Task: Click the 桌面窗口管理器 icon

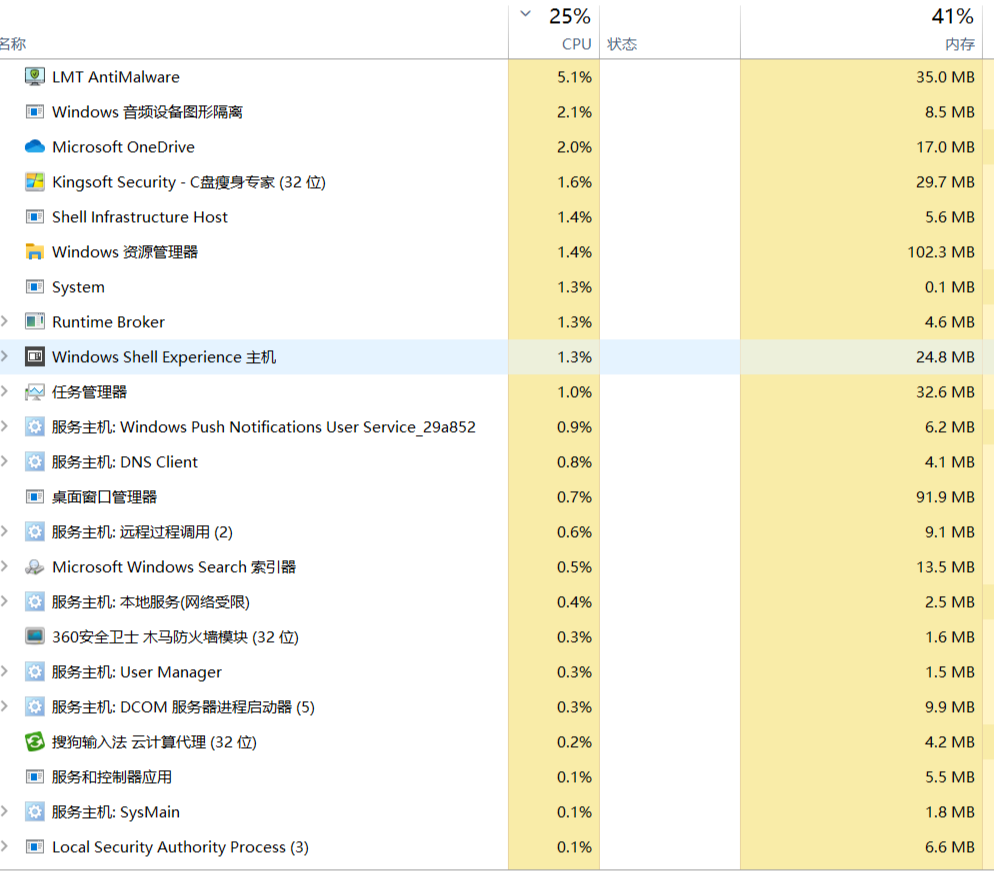Action: pos(35,496)
